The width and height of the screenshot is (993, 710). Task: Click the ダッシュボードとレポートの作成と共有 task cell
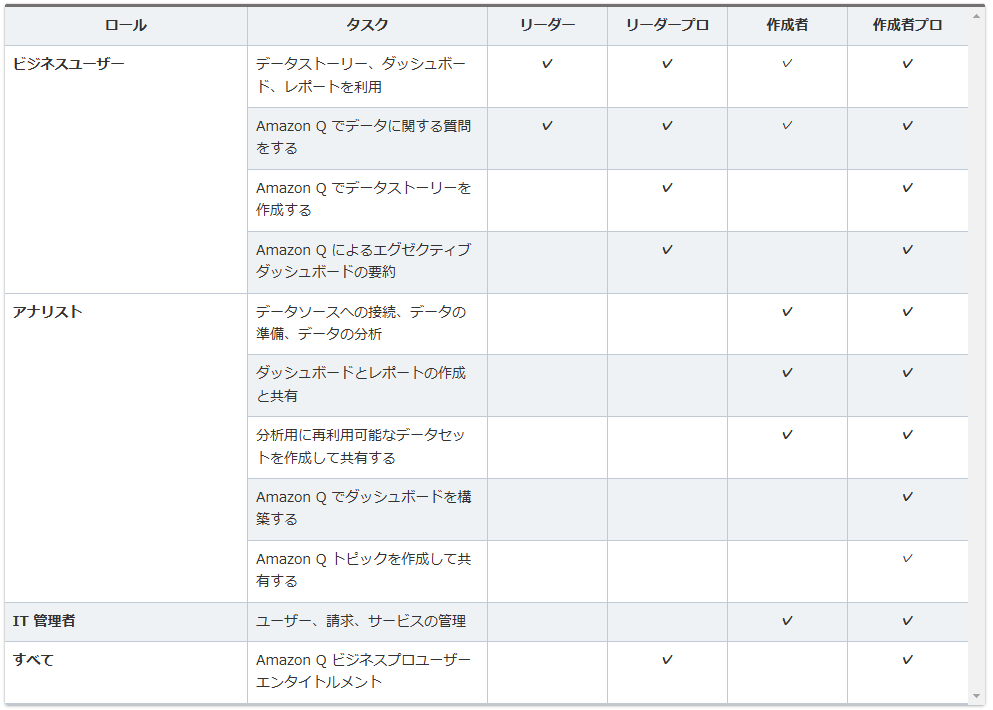[361, 384]
